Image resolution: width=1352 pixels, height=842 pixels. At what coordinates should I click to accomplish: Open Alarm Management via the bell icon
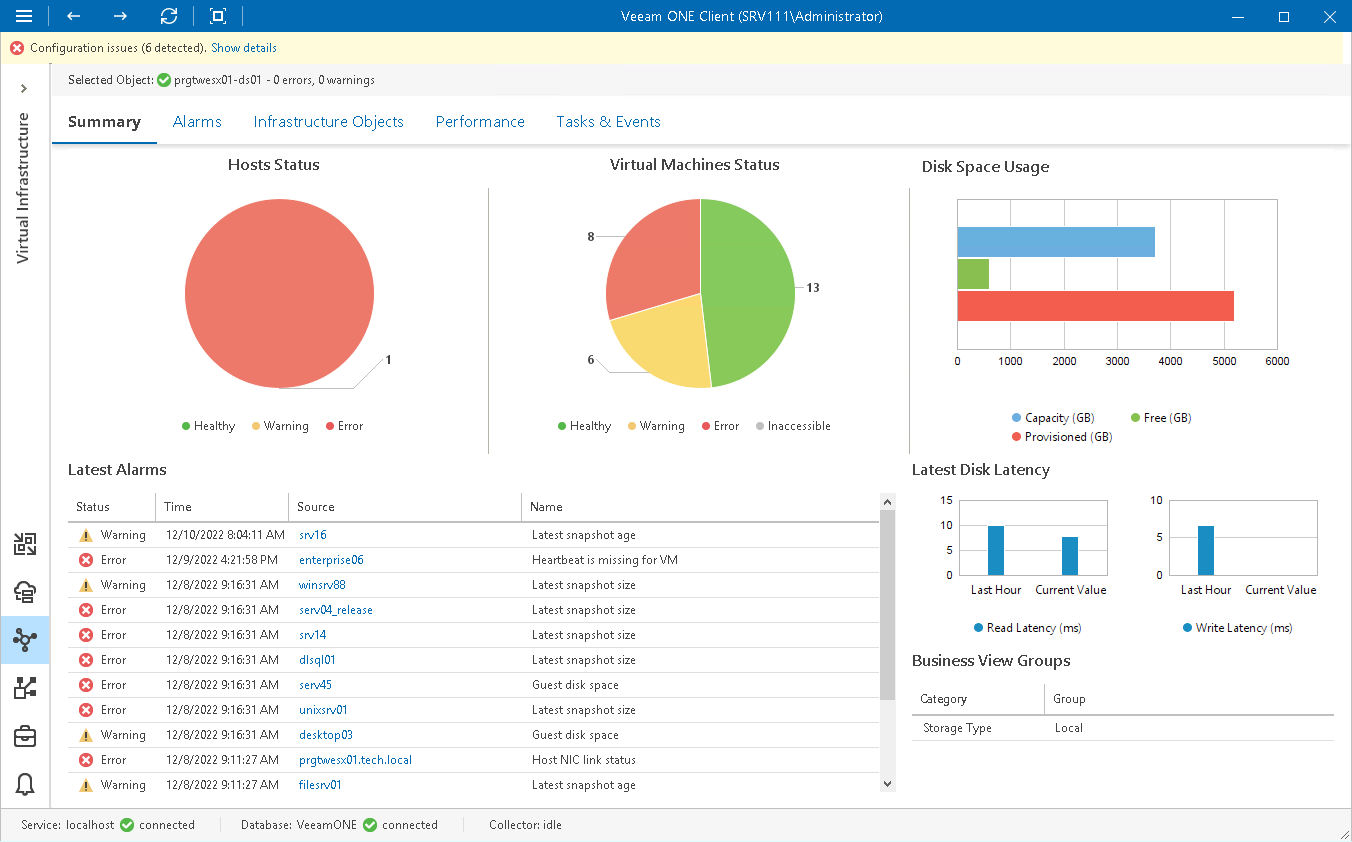[25, 784]
